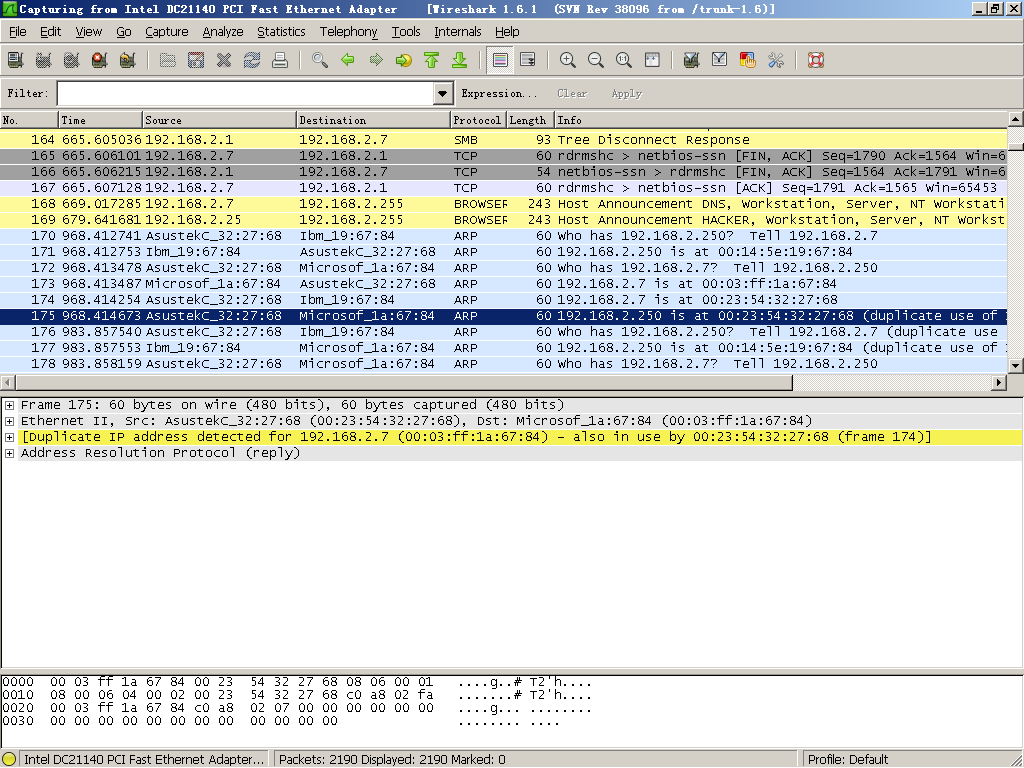Open the Analyze menu
The image size is (1024, 768).
tap(223, 31)
